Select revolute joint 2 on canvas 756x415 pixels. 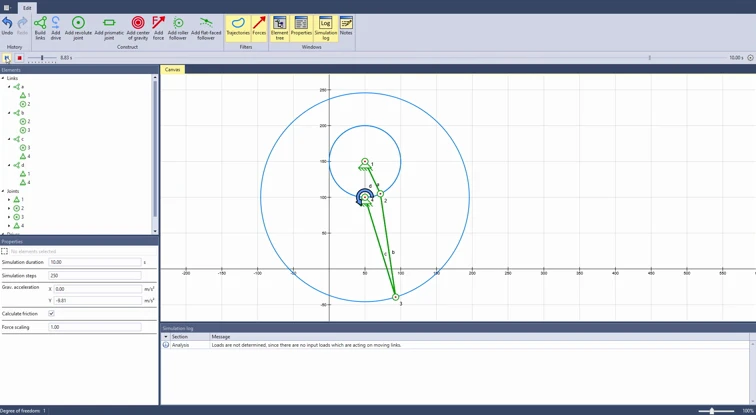tap(380, 194)
